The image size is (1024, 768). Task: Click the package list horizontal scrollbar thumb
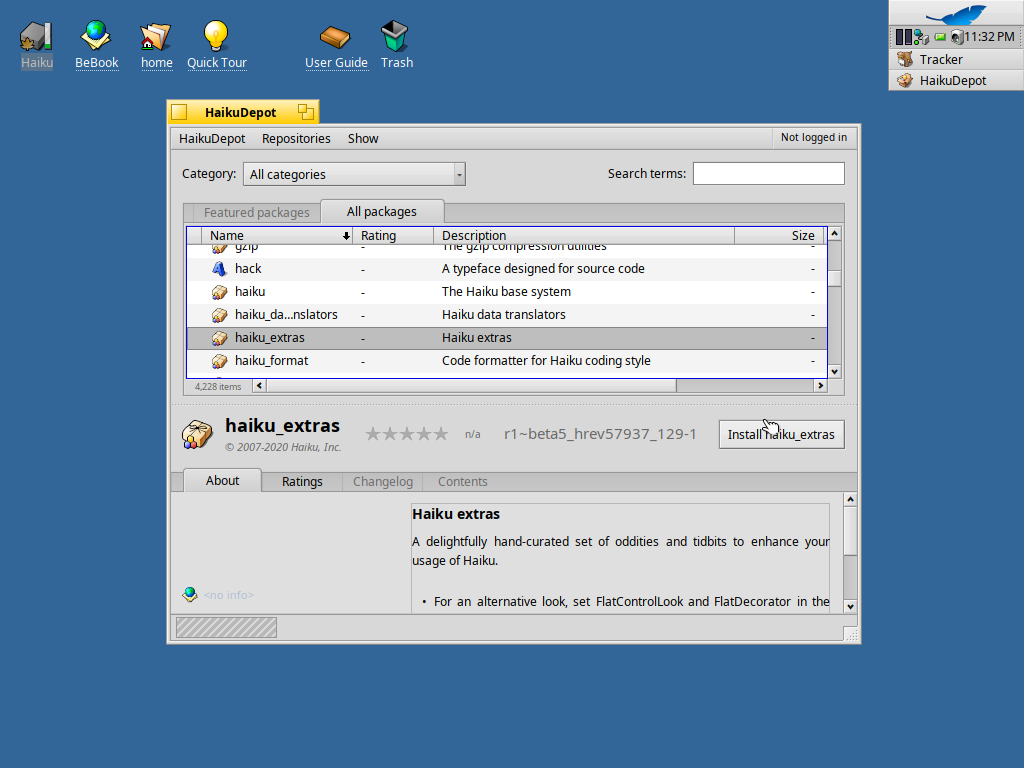[471, 386]
